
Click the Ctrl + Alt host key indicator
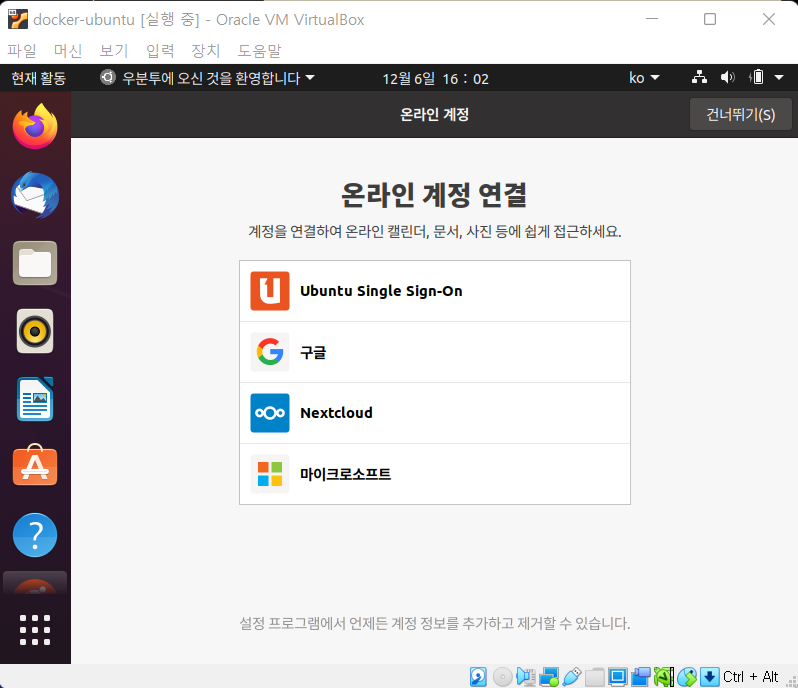pyautogui.click(x=750, y=677)
